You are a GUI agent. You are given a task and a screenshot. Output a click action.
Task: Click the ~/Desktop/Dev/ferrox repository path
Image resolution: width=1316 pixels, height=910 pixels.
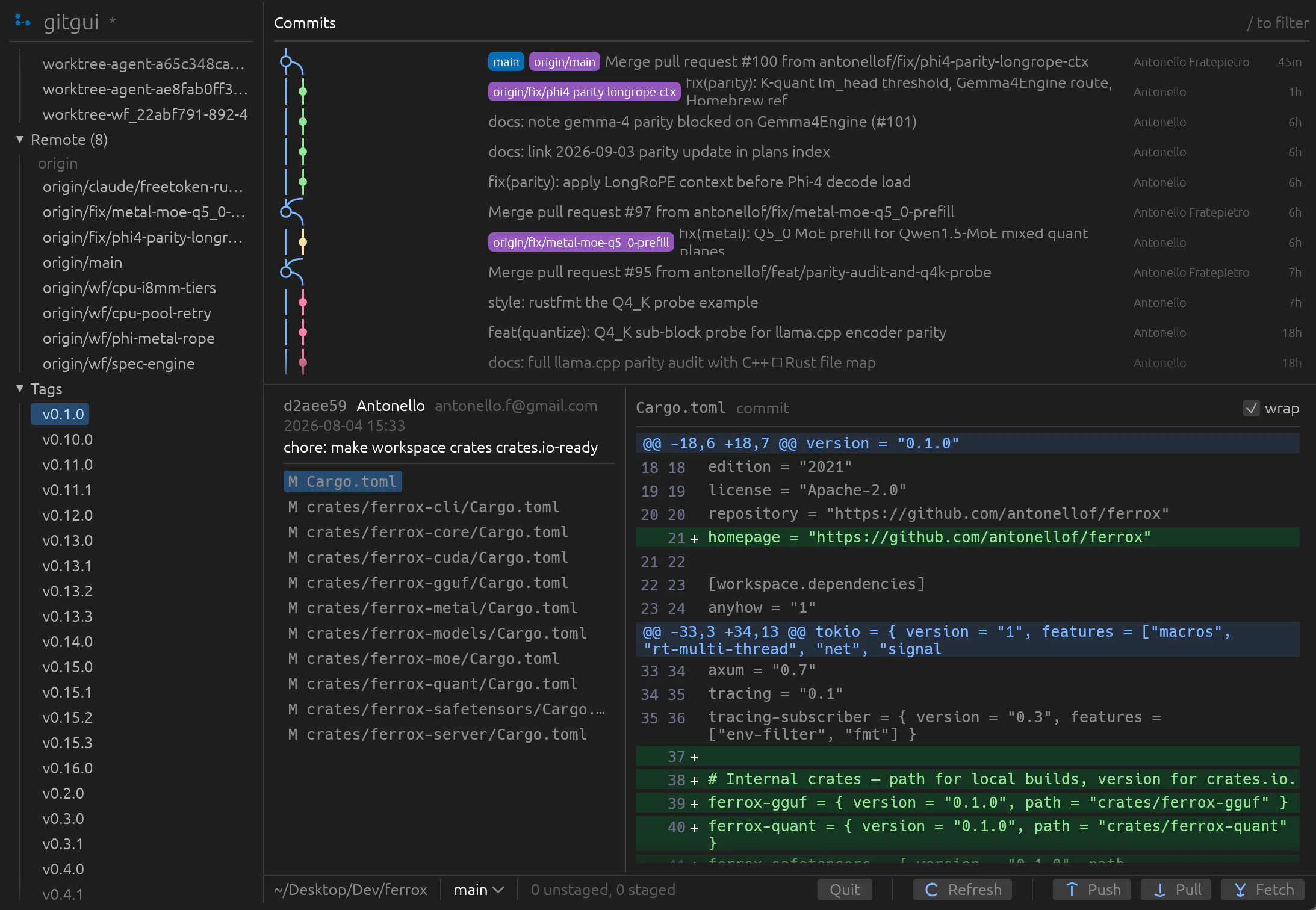pyautogui.click(x=350, y=890)
